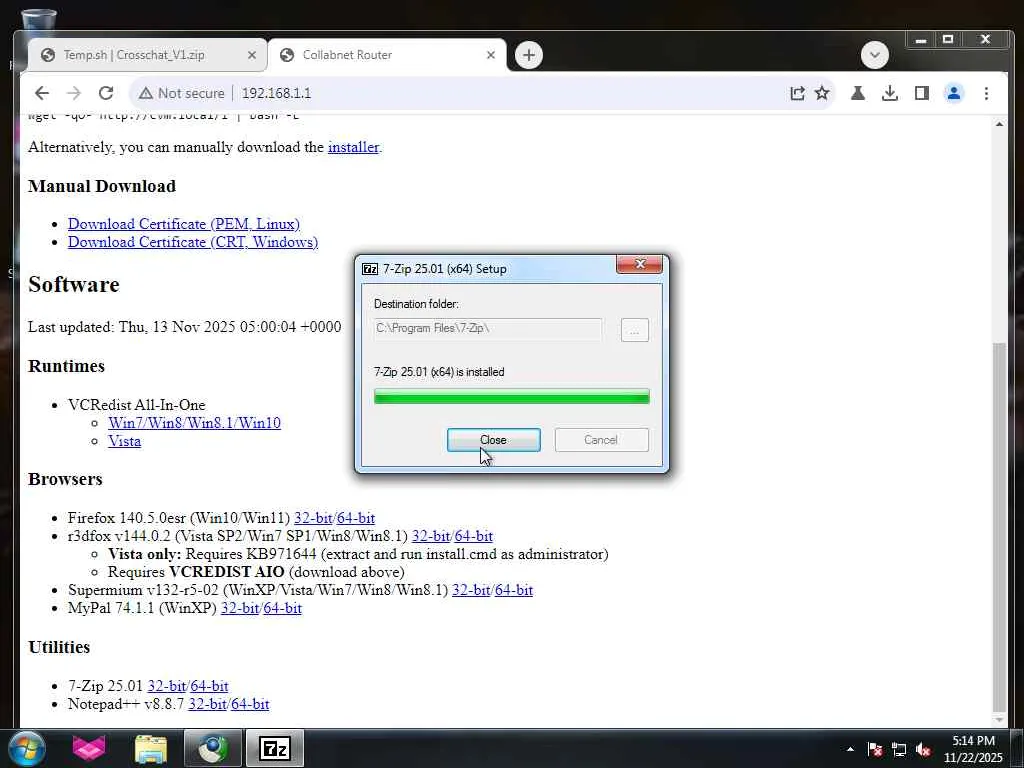Bookmark this page with the star icon
The image size is (1024, 768).
tap(822, 93)
